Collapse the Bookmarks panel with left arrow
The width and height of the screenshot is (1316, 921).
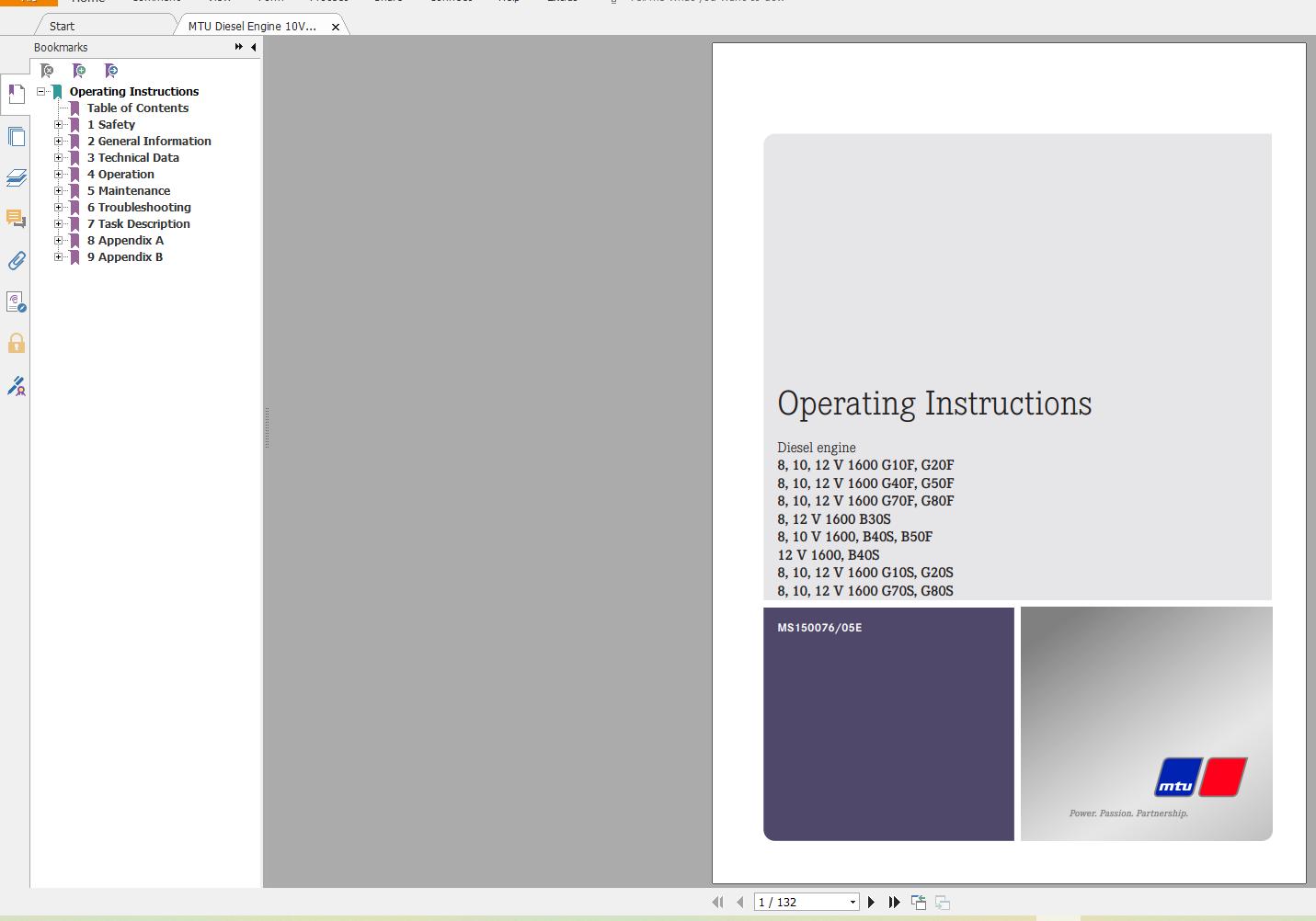coord(253,47)
